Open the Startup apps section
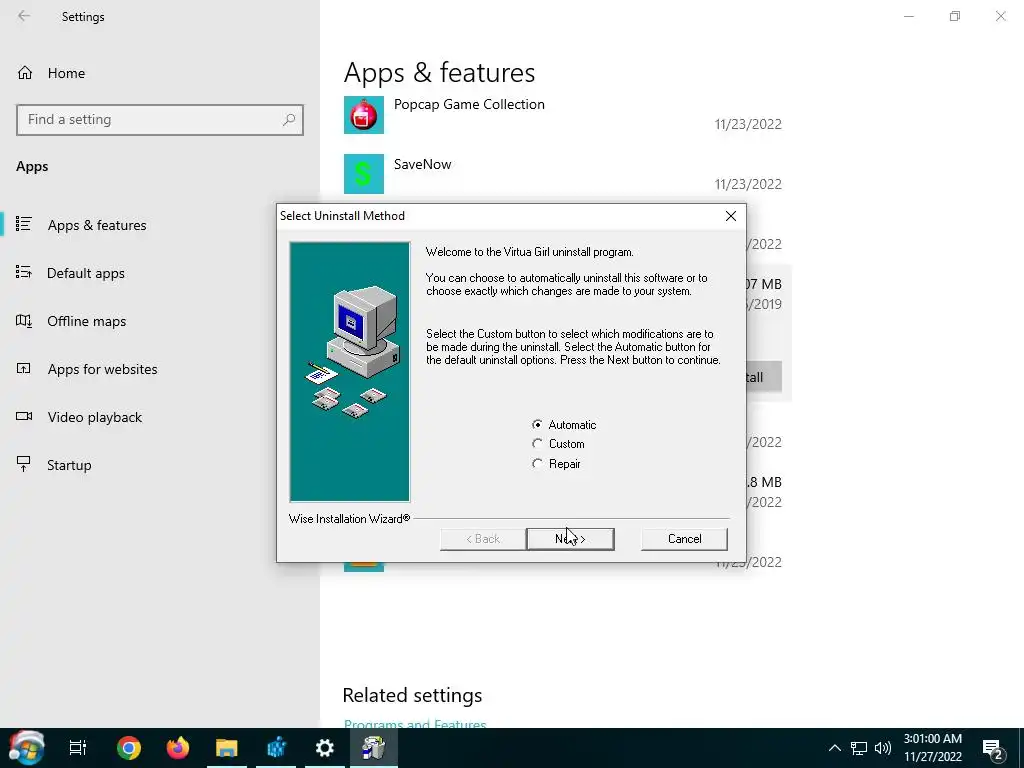 69,465
